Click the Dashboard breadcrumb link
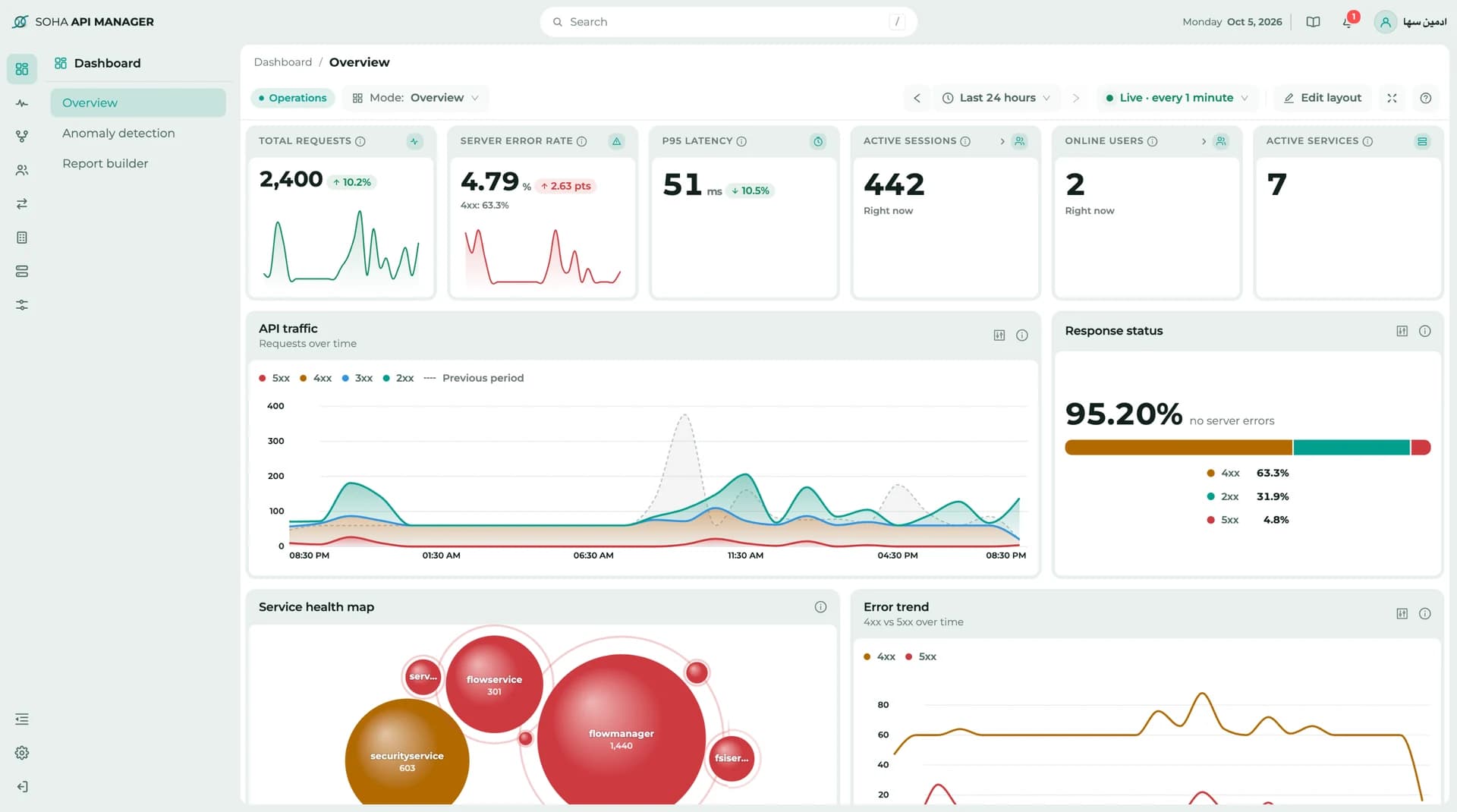The height and width of the screenshot is (812, 1457). [282, 62]
